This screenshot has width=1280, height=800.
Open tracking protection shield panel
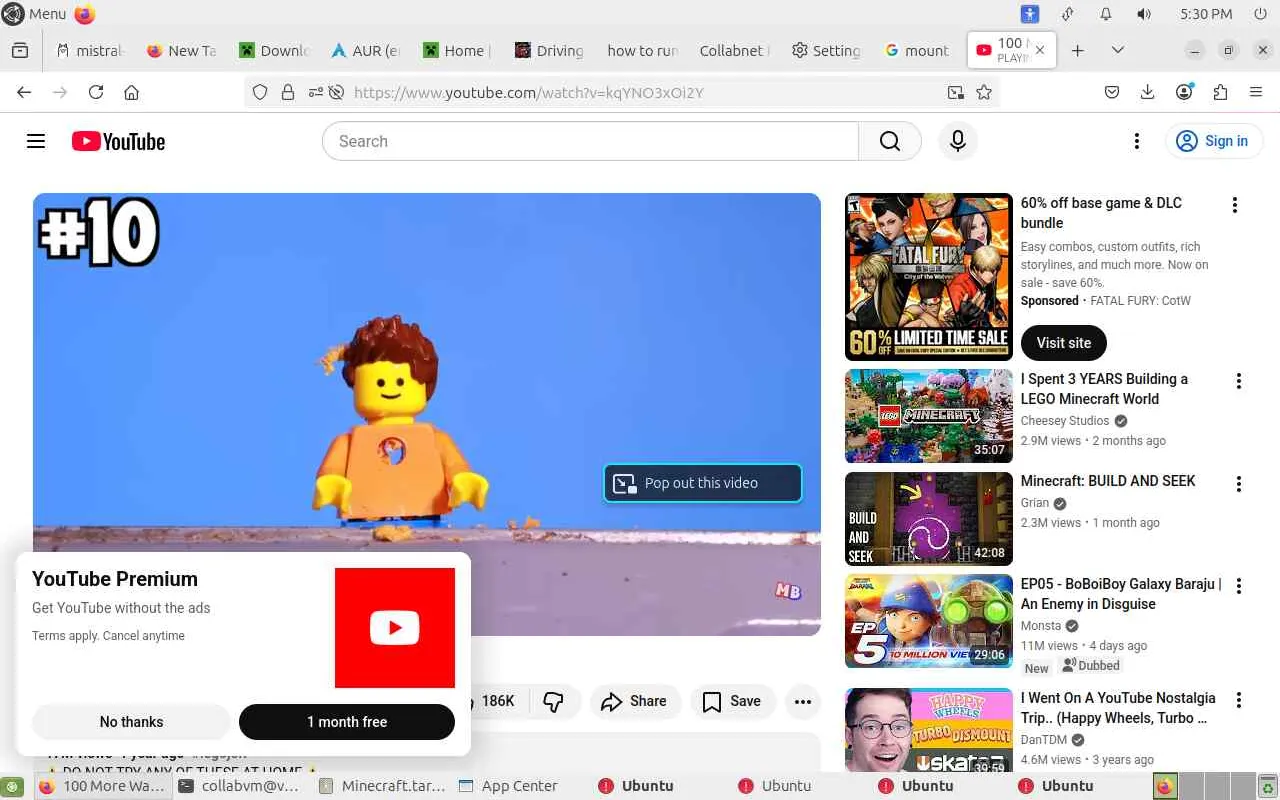tap(260, 92)
